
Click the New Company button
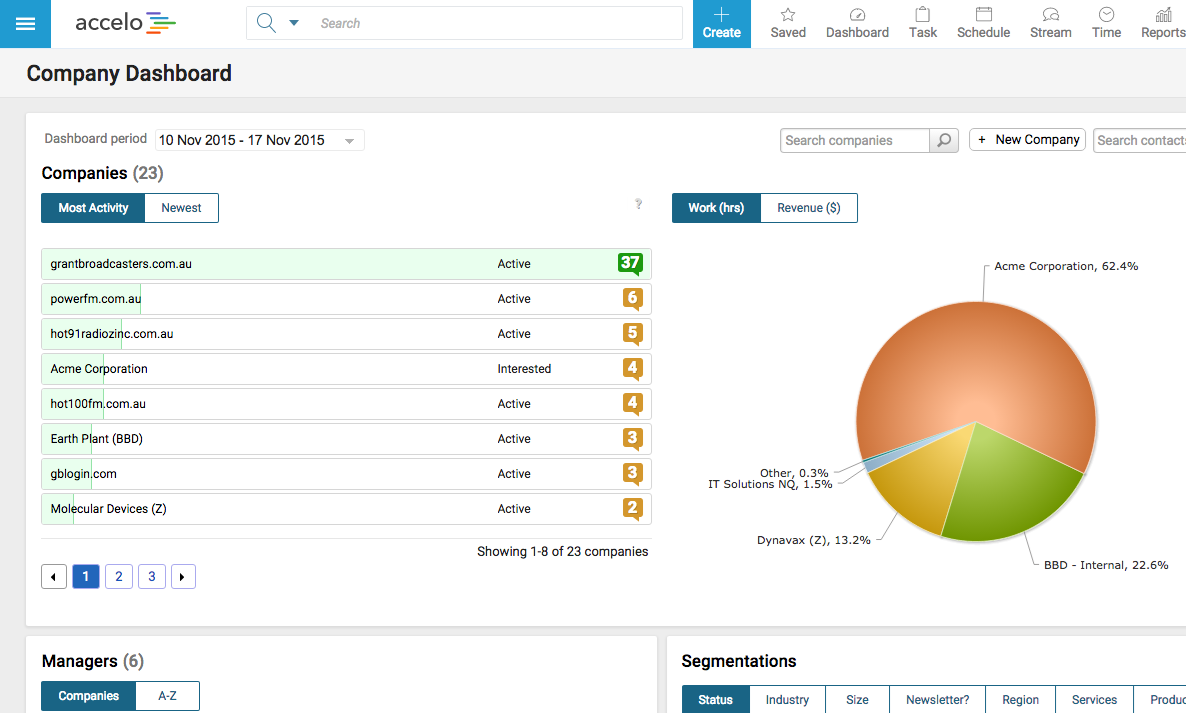[x=1027, y=140]
